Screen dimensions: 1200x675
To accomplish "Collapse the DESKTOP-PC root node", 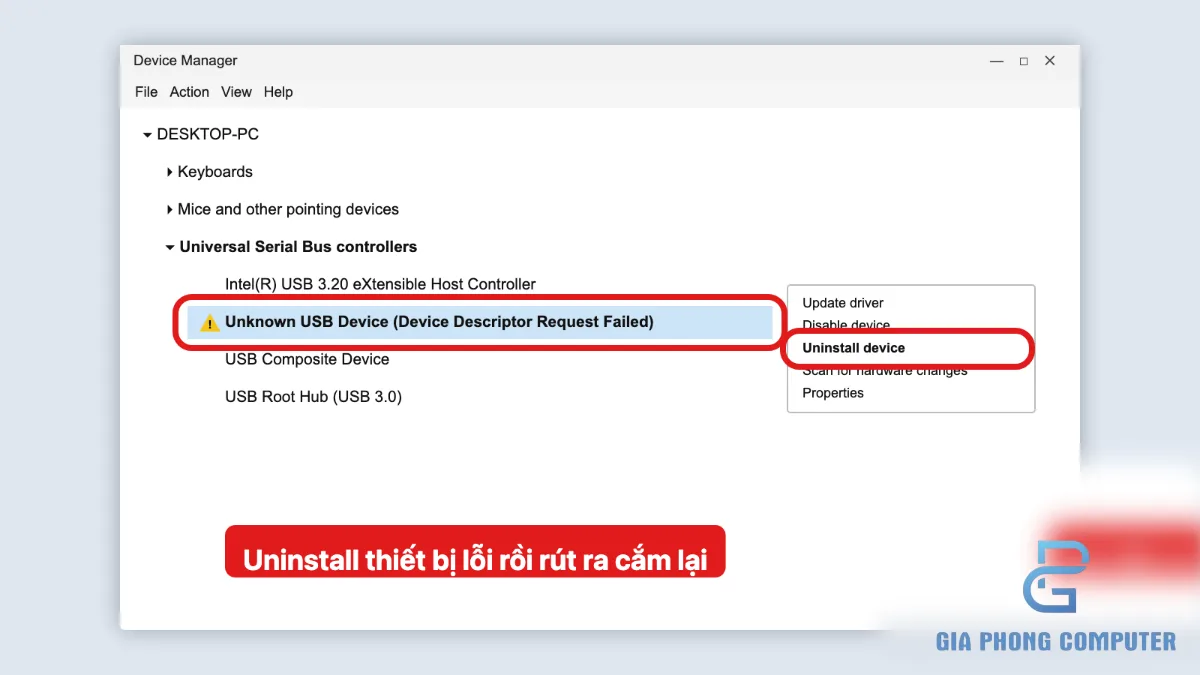I will [148, 135].
